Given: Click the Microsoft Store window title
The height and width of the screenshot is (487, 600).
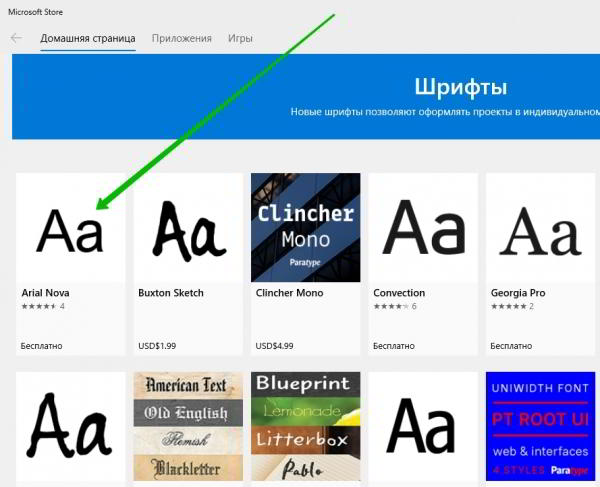Looking at the screenshot, I should click(x=36, y=12).
